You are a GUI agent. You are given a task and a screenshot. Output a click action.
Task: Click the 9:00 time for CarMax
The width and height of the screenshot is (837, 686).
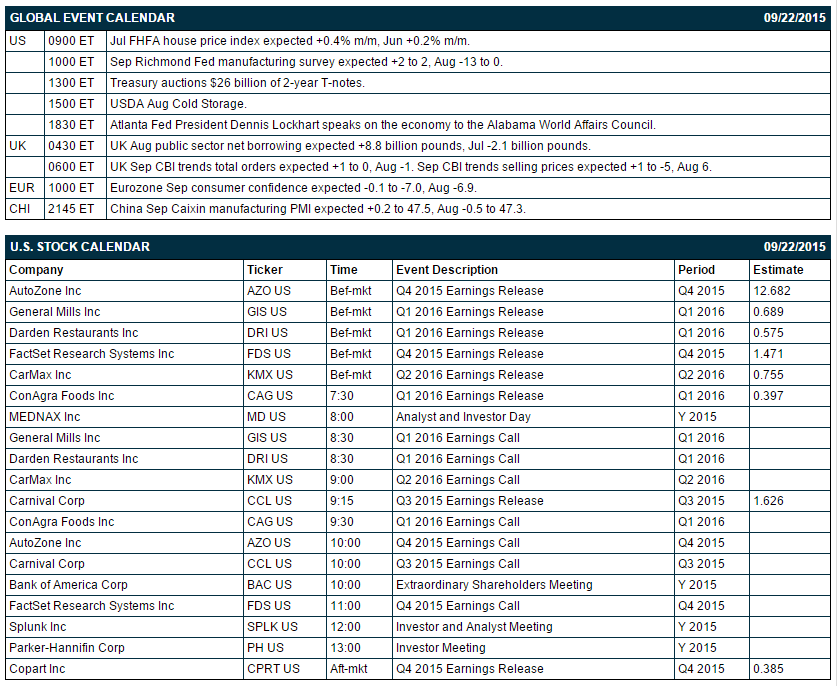point(342,480)
